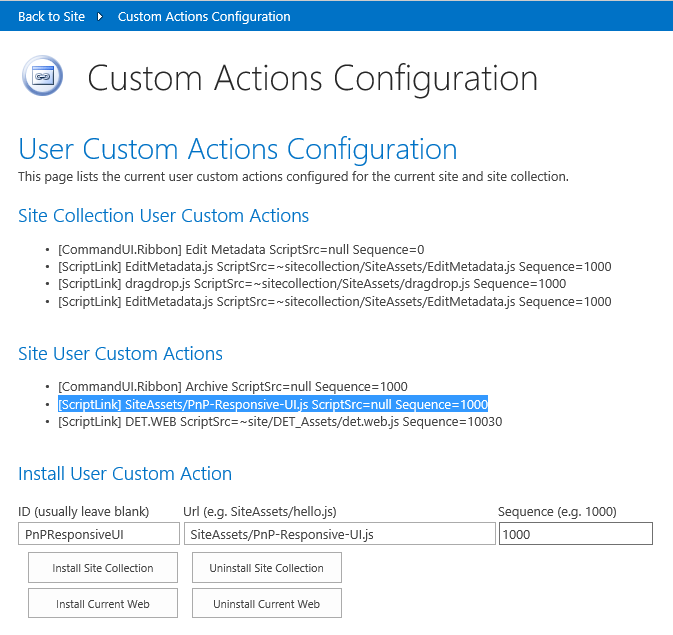673x635 pixels.
Task: Focus the ID field containing PnPResponsiveUI
Action: (98, 534)
